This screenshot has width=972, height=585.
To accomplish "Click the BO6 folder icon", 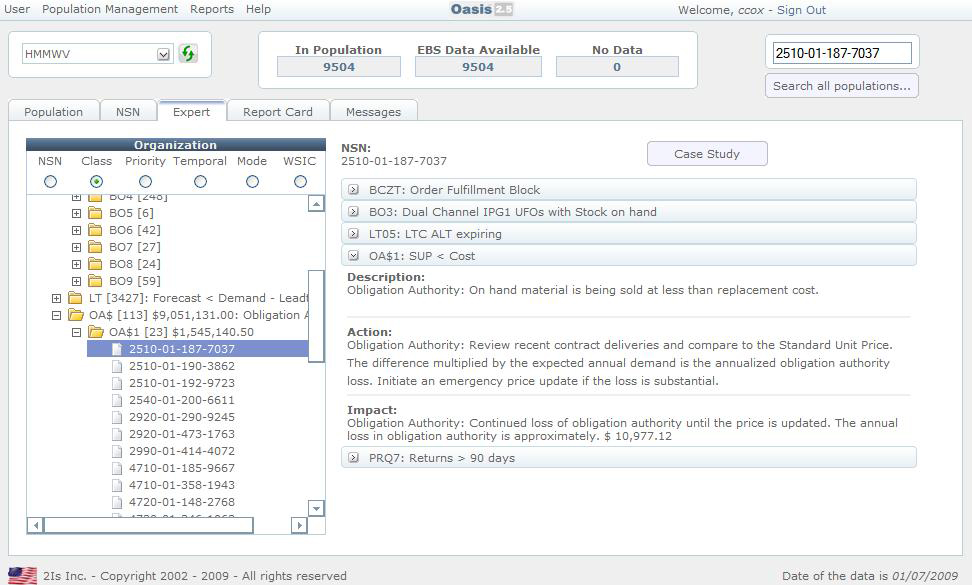I will [95, 230].
